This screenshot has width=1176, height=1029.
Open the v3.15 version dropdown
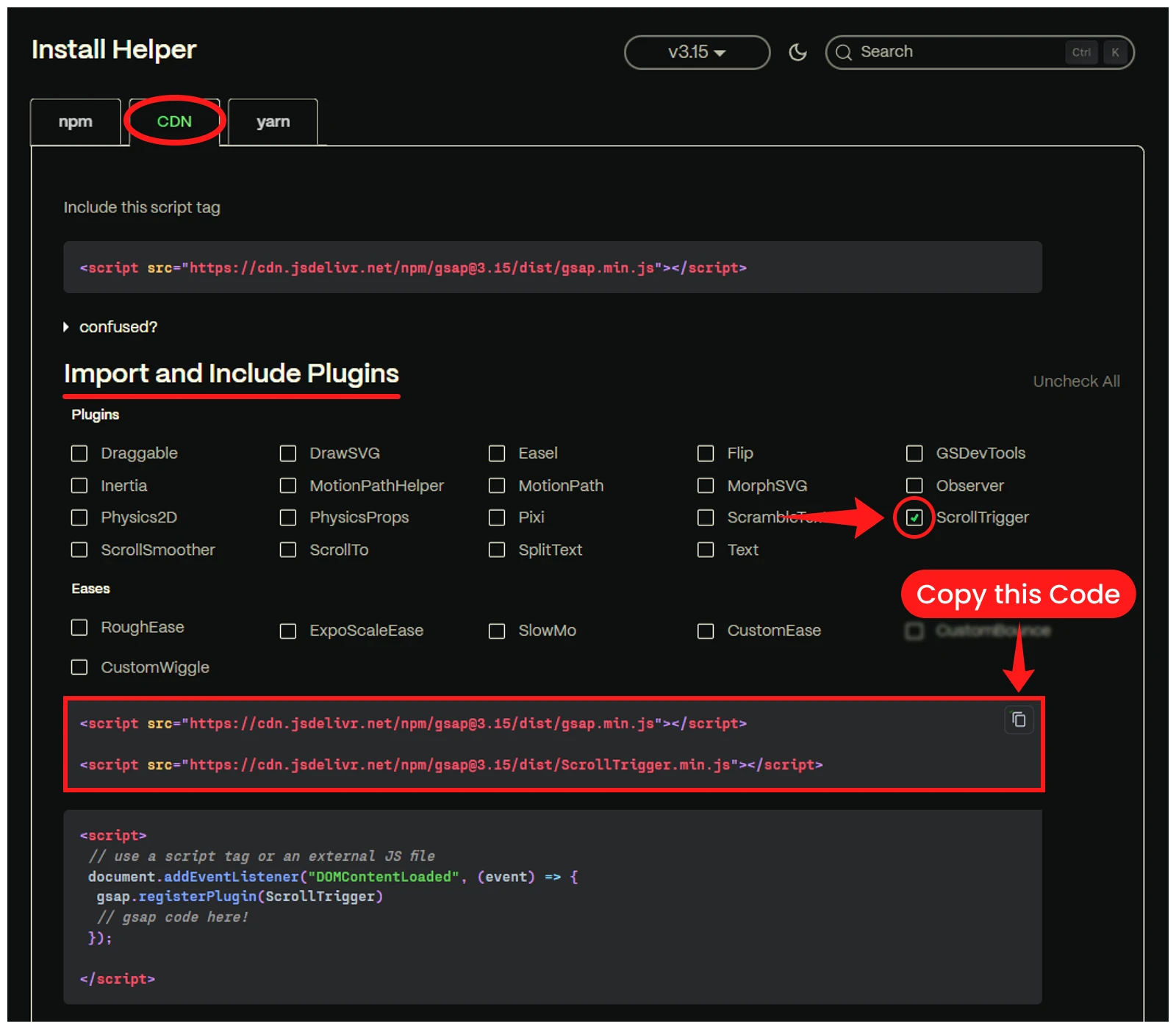(697, 52)
